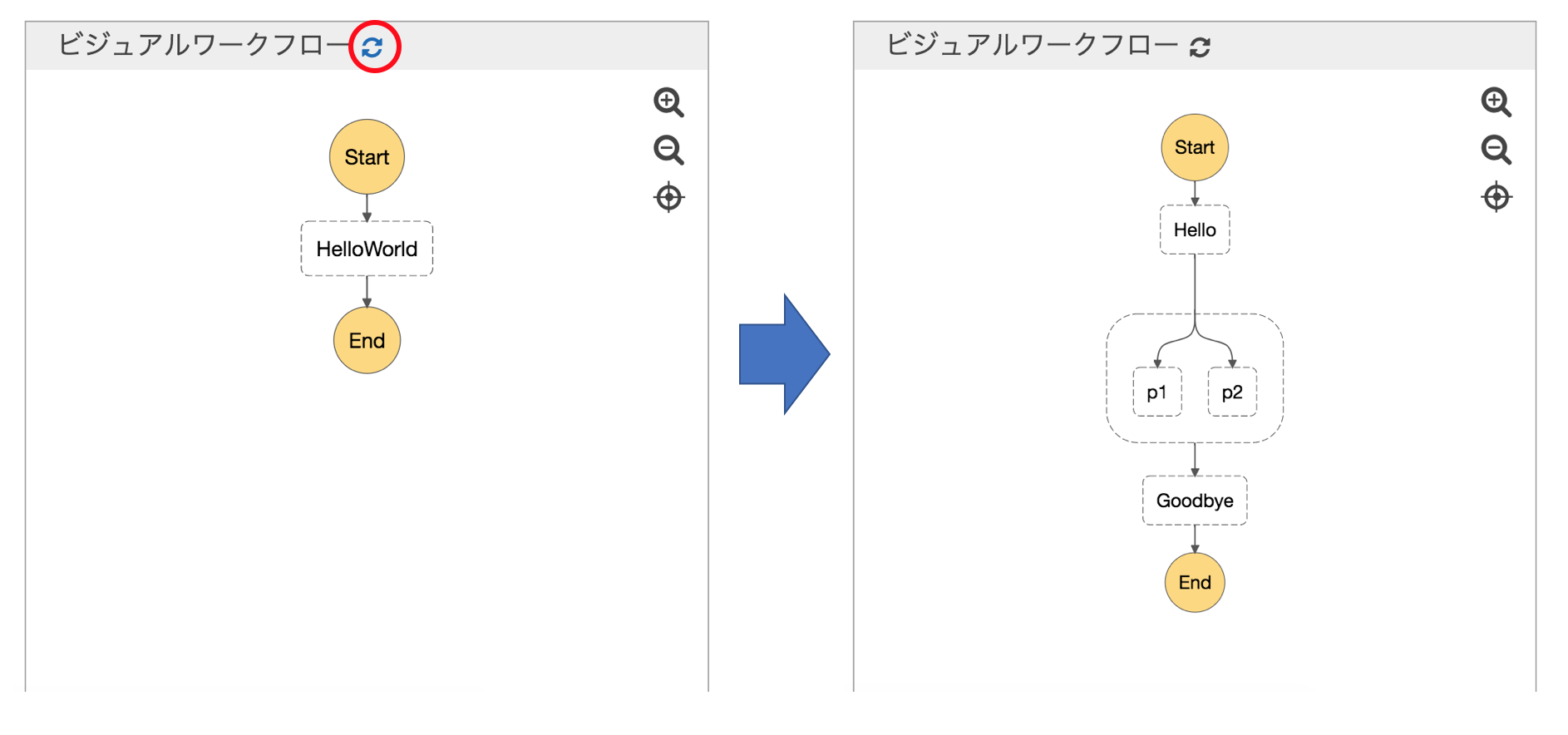
Task: Center the right workflow graph view
Action: (x=1496, y=198)
